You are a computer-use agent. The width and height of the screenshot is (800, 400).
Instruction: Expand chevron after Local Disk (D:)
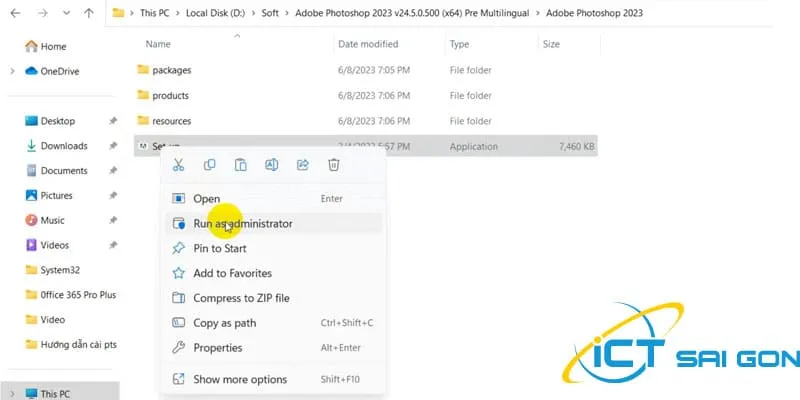(x=253, y=13)
